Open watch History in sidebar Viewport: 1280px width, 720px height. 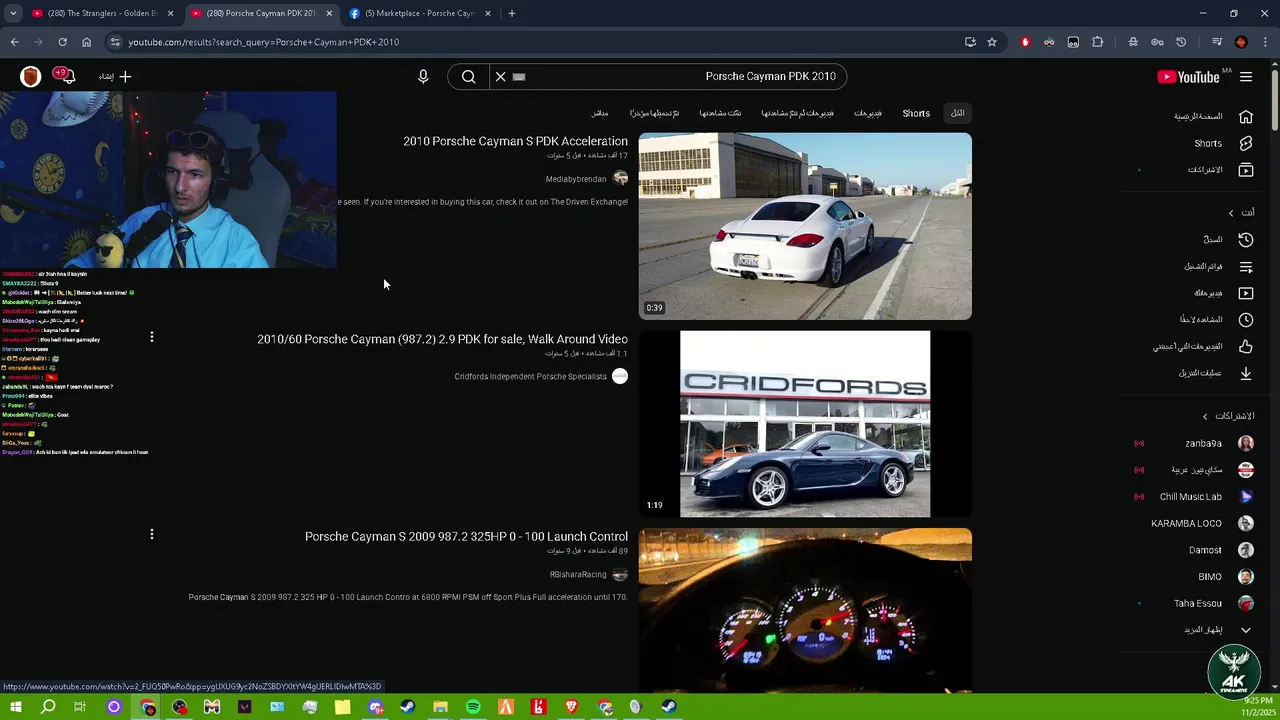[1214, 240]
